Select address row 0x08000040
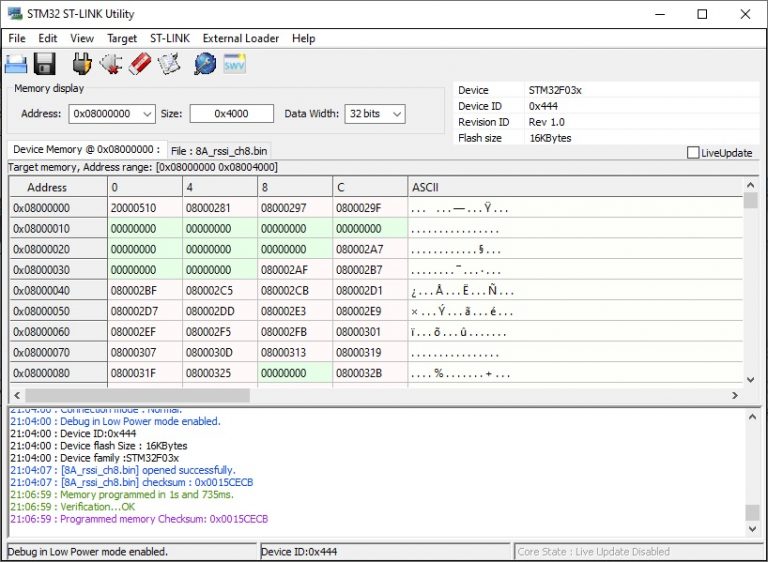The height and width of the screenshot is (562, 768). (x=58, y=291)
